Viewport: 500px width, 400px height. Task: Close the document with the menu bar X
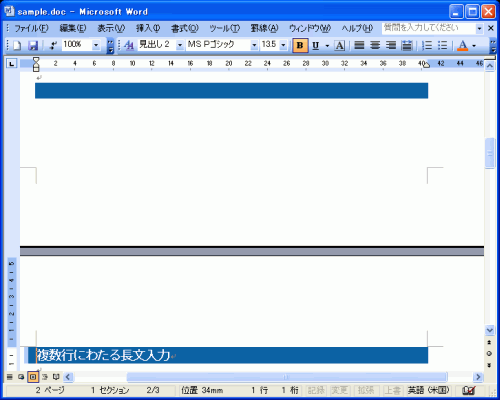coord(491,28)
